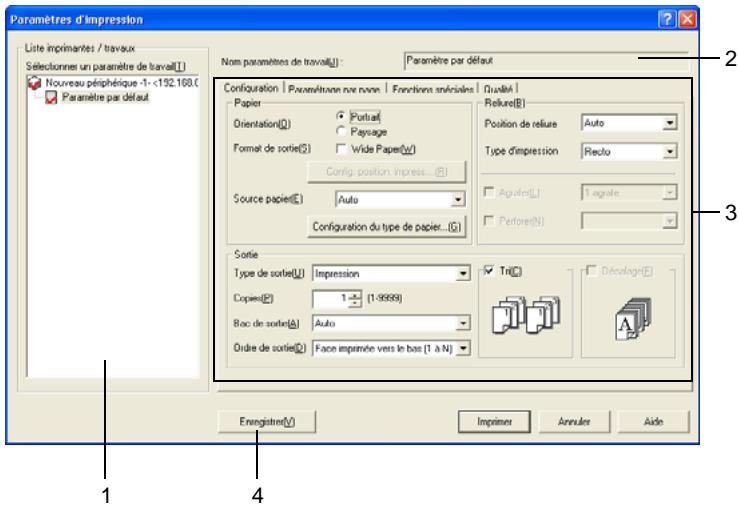Viewport: 739px width, 506px height.
Task: Click the Enregistrer button
Action: tap(267, 422)
